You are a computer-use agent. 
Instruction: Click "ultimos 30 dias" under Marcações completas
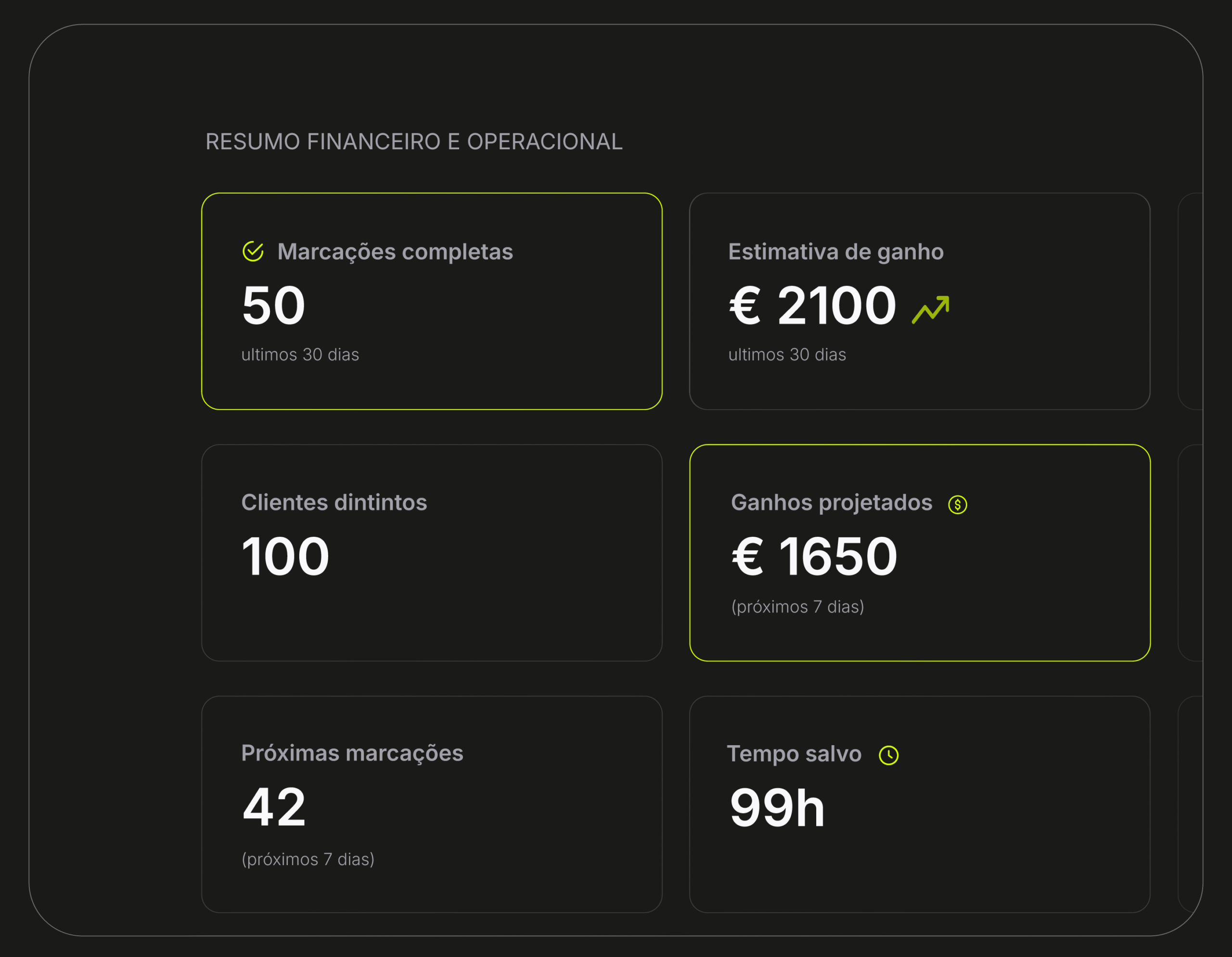[x=300, y=354]
